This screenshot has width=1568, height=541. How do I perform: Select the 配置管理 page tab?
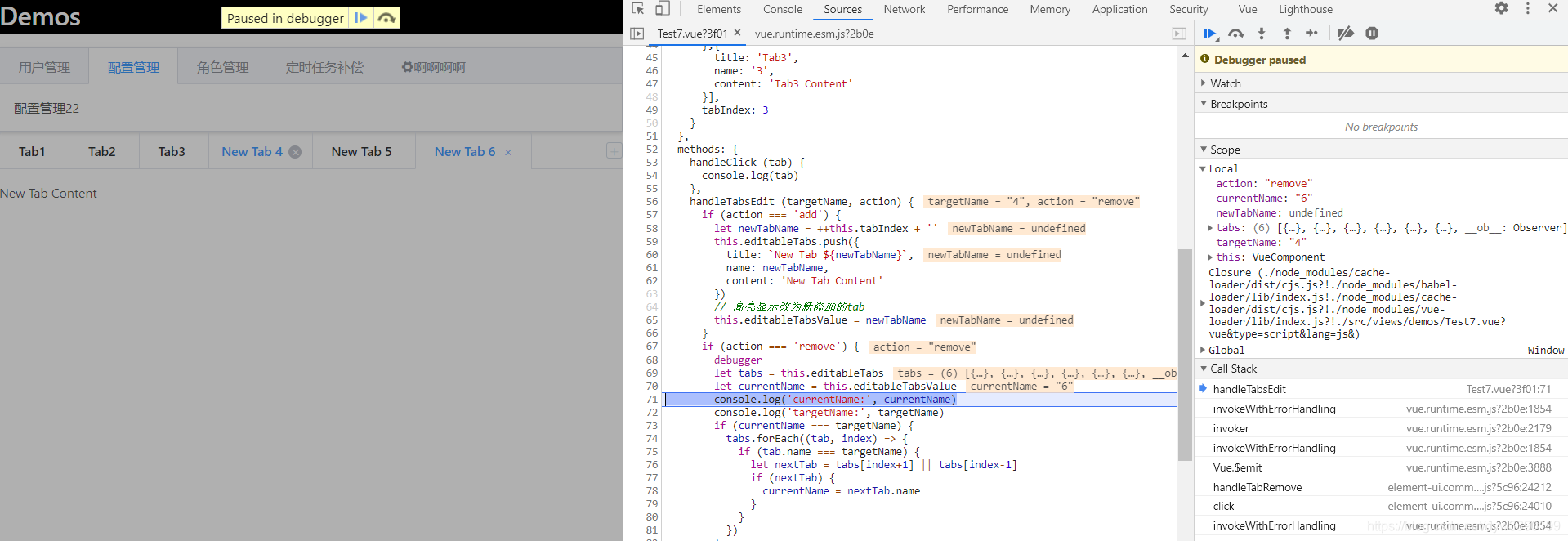point(133,67)
